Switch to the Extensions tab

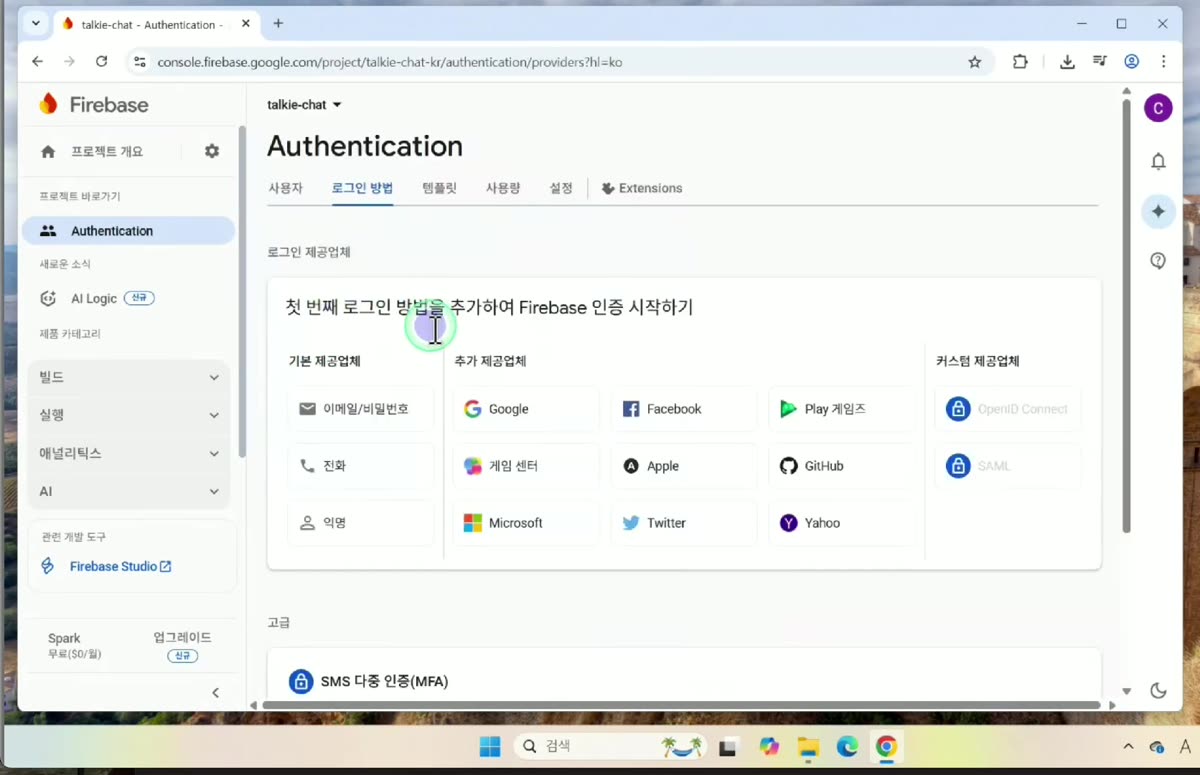pos(642,188)
